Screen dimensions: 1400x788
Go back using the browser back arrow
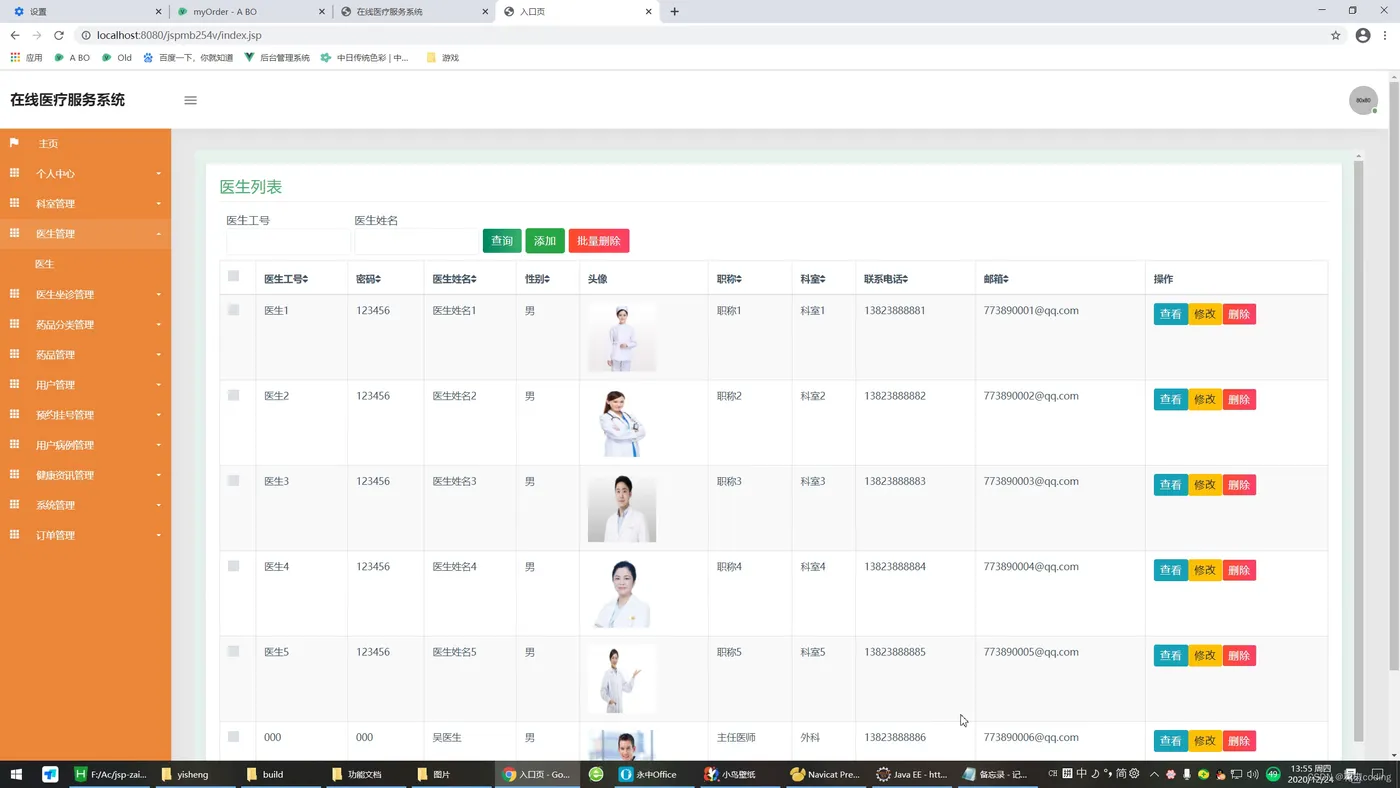15,35
